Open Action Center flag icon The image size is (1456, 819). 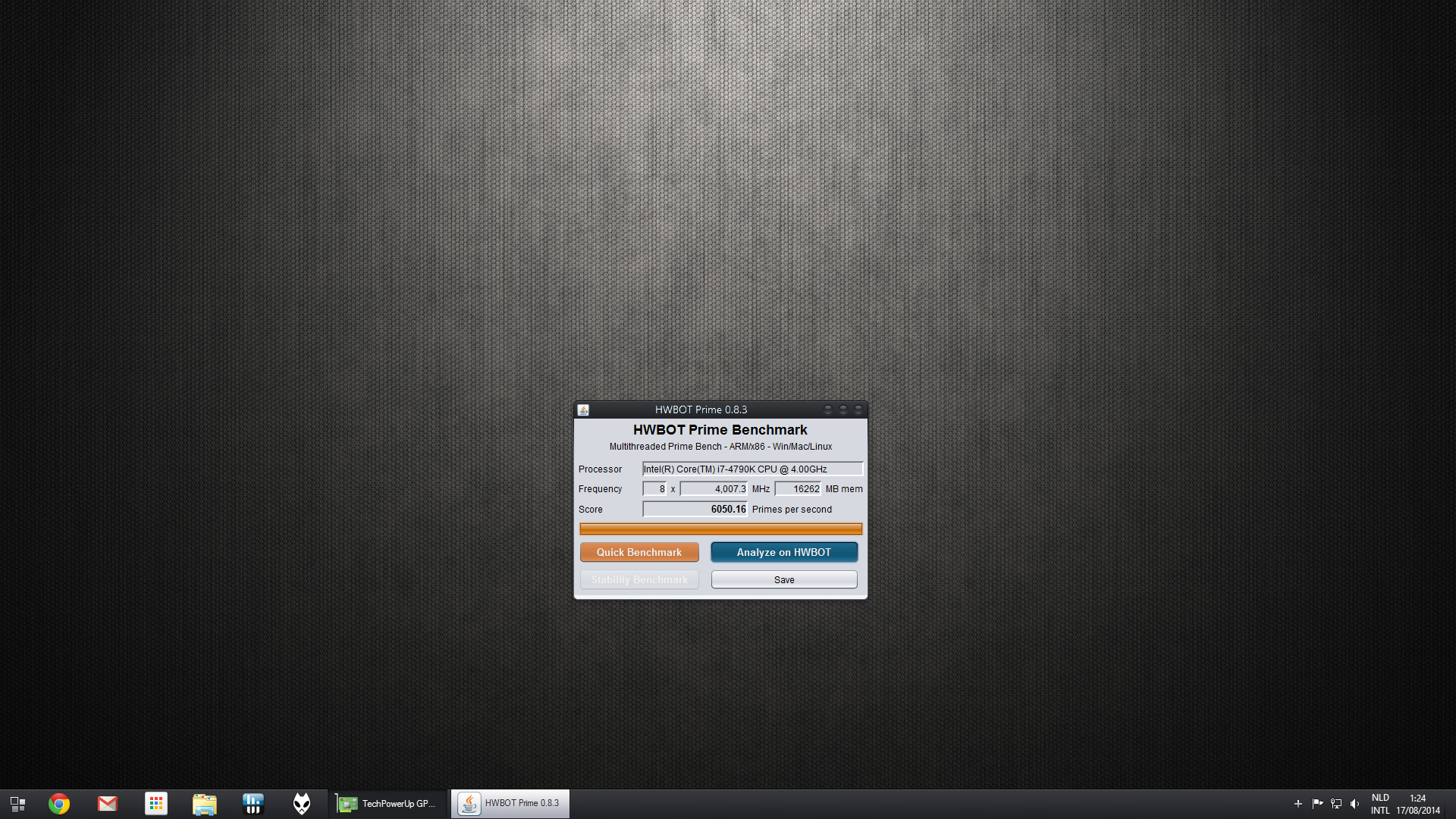1317,804
